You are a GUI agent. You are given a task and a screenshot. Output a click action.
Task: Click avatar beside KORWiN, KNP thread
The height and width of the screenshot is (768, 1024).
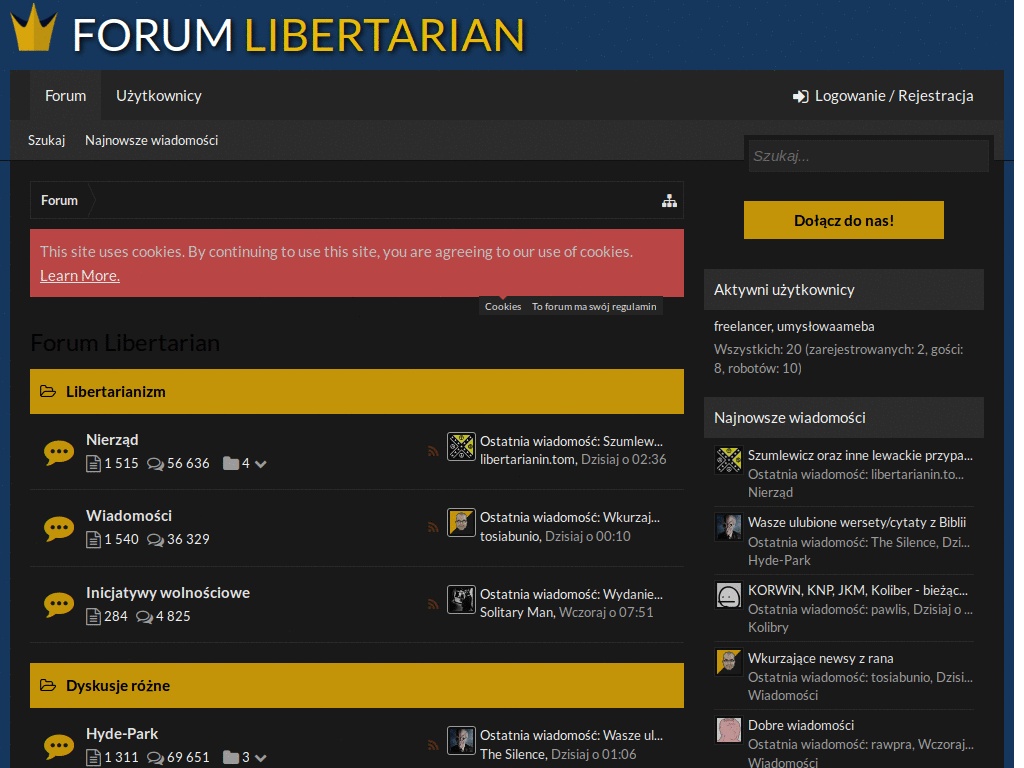[x=728, y=595]
